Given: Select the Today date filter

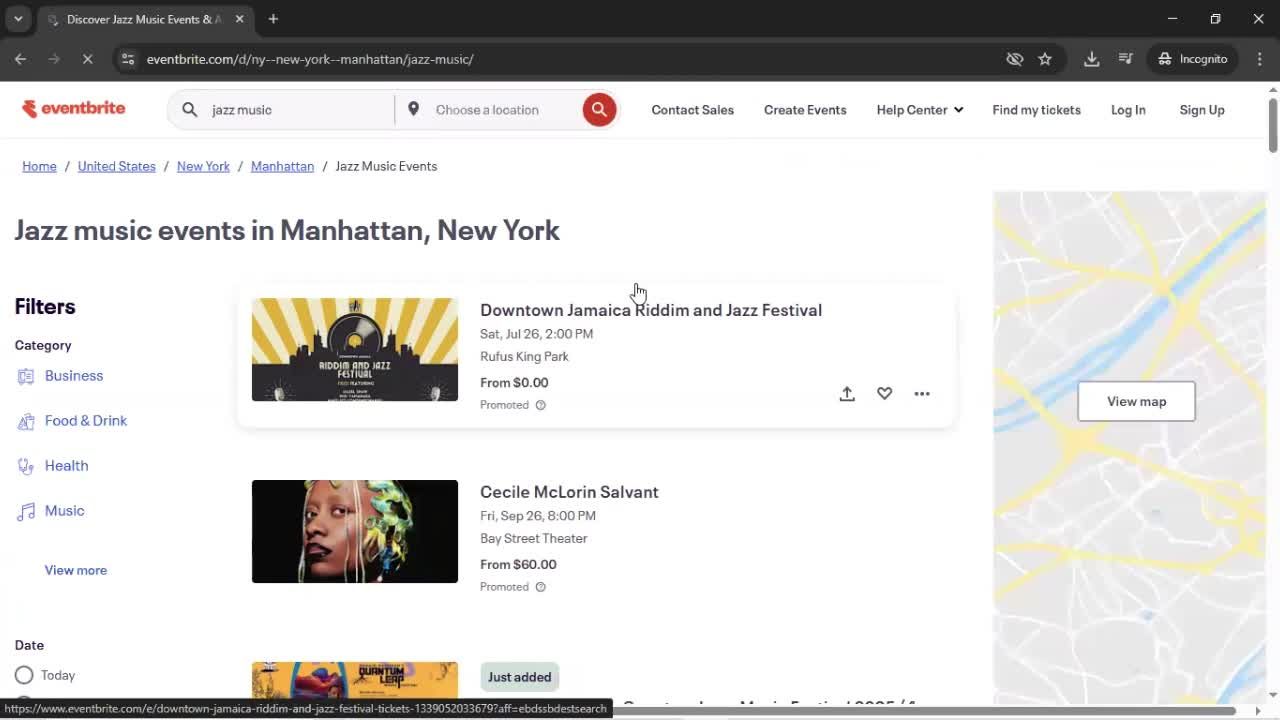Looking at the screenshot, I should click(x=24, y=675).
